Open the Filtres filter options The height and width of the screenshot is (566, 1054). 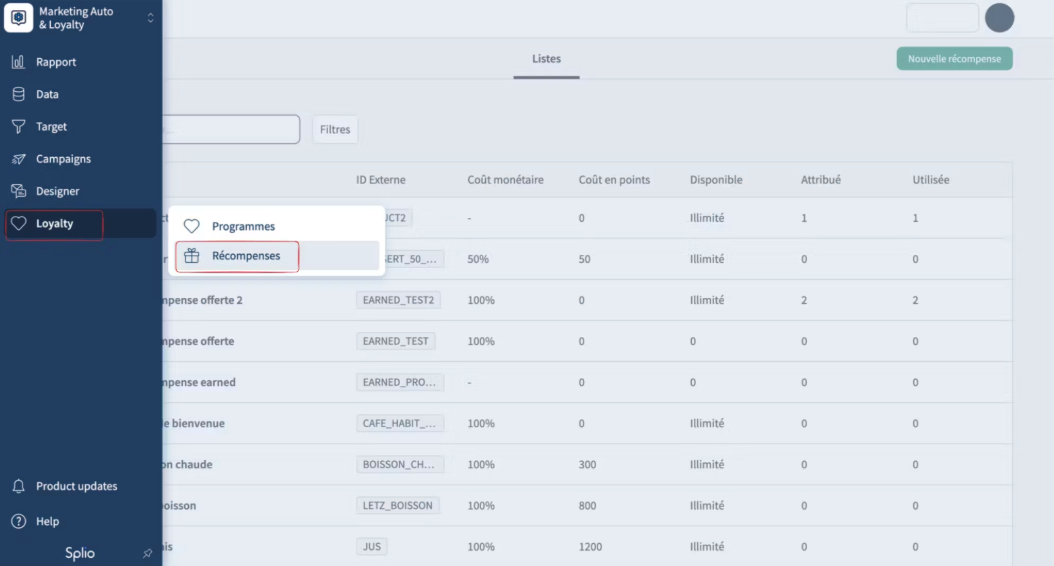[x=335, y=129]
